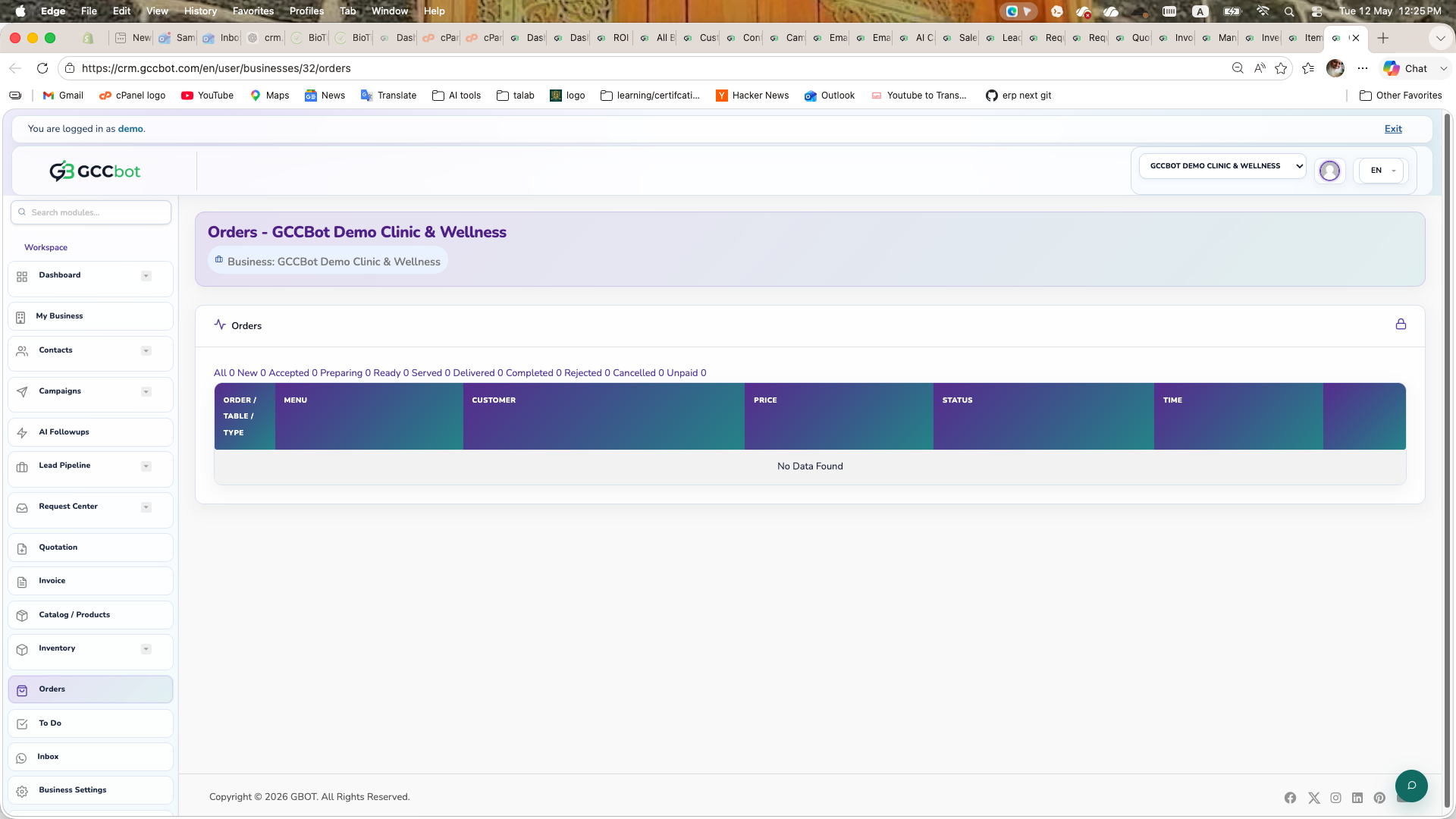Open the Instagram footer icon

[1335, 798]
